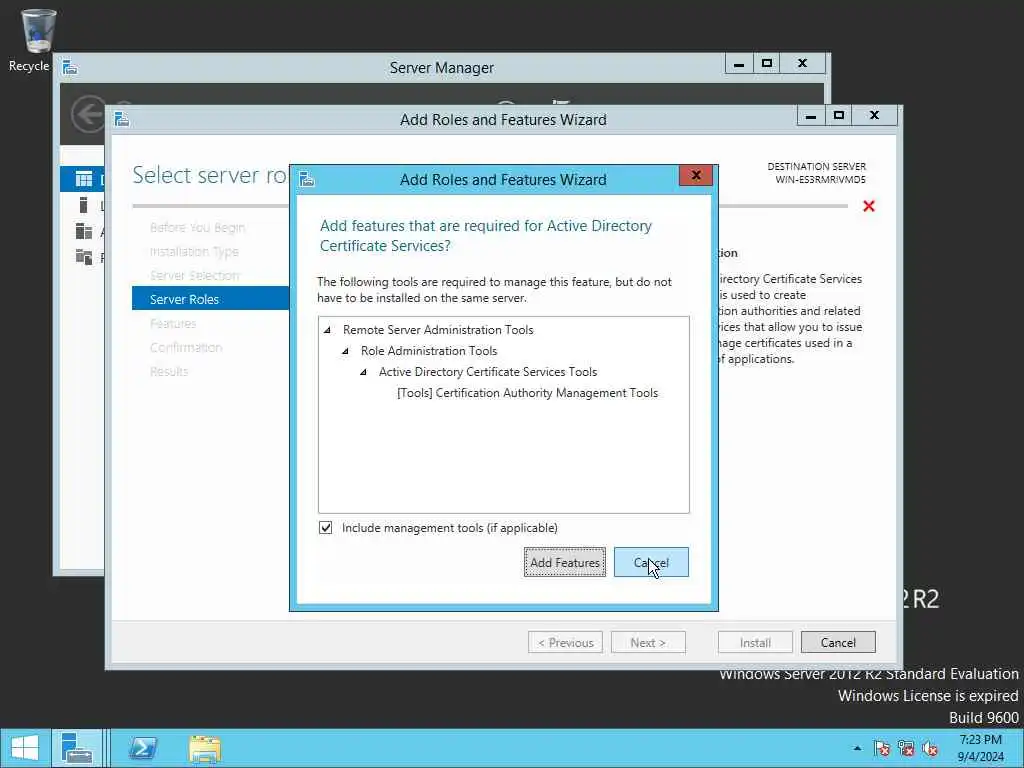
Task: Click the volume speaker tray icon
Action: [930, 748]
